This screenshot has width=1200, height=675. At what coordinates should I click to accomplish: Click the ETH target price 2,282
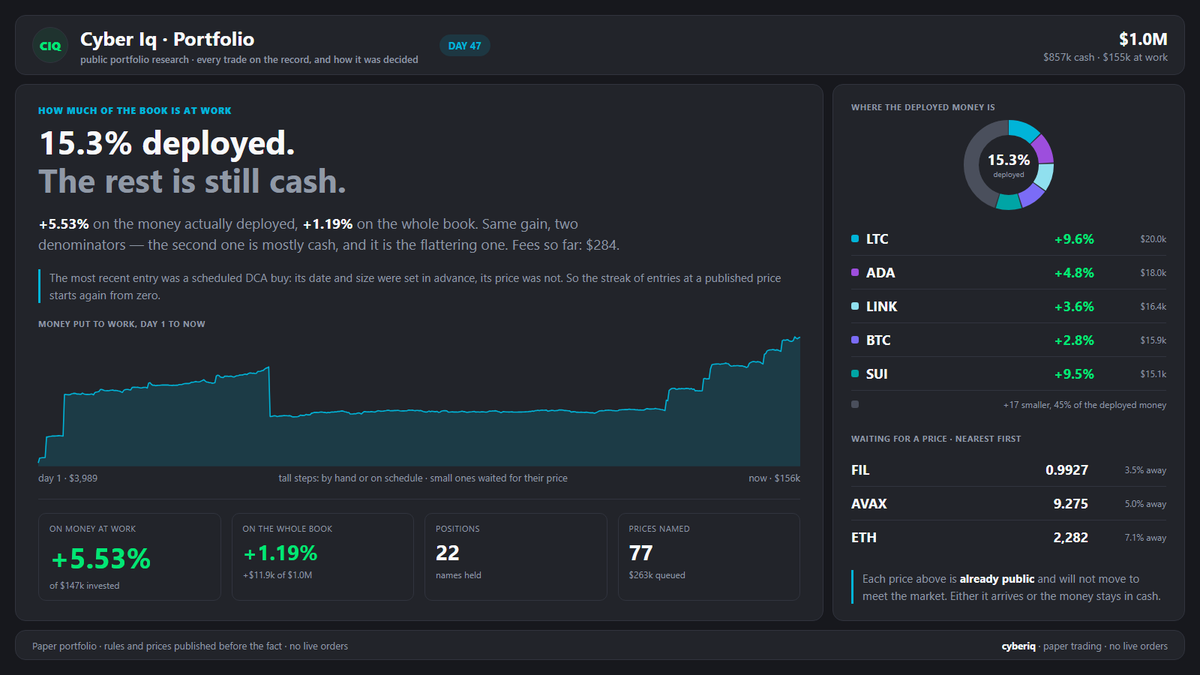point(1070,538)
